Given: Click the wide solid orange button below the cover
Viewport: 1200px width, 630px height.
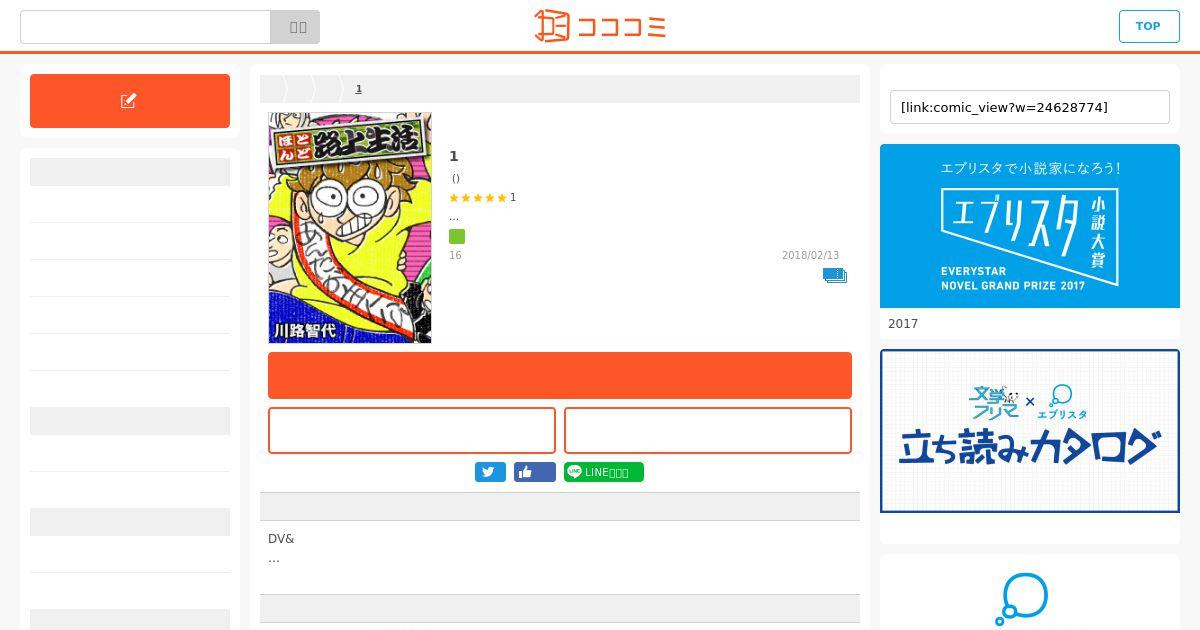Looking at the screenshot, I should [x=560, y=375].
